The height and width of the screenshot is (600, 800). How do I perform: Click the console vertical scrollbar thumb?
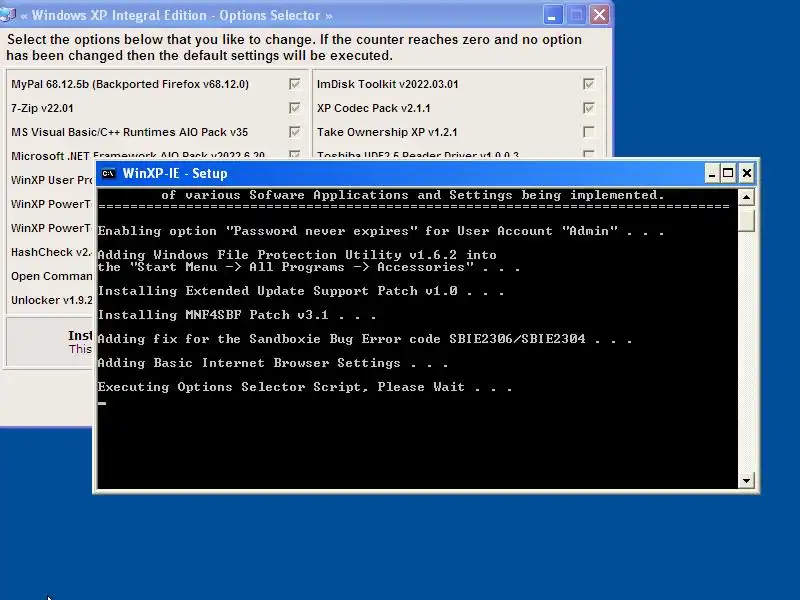click(x=746, y=219)
